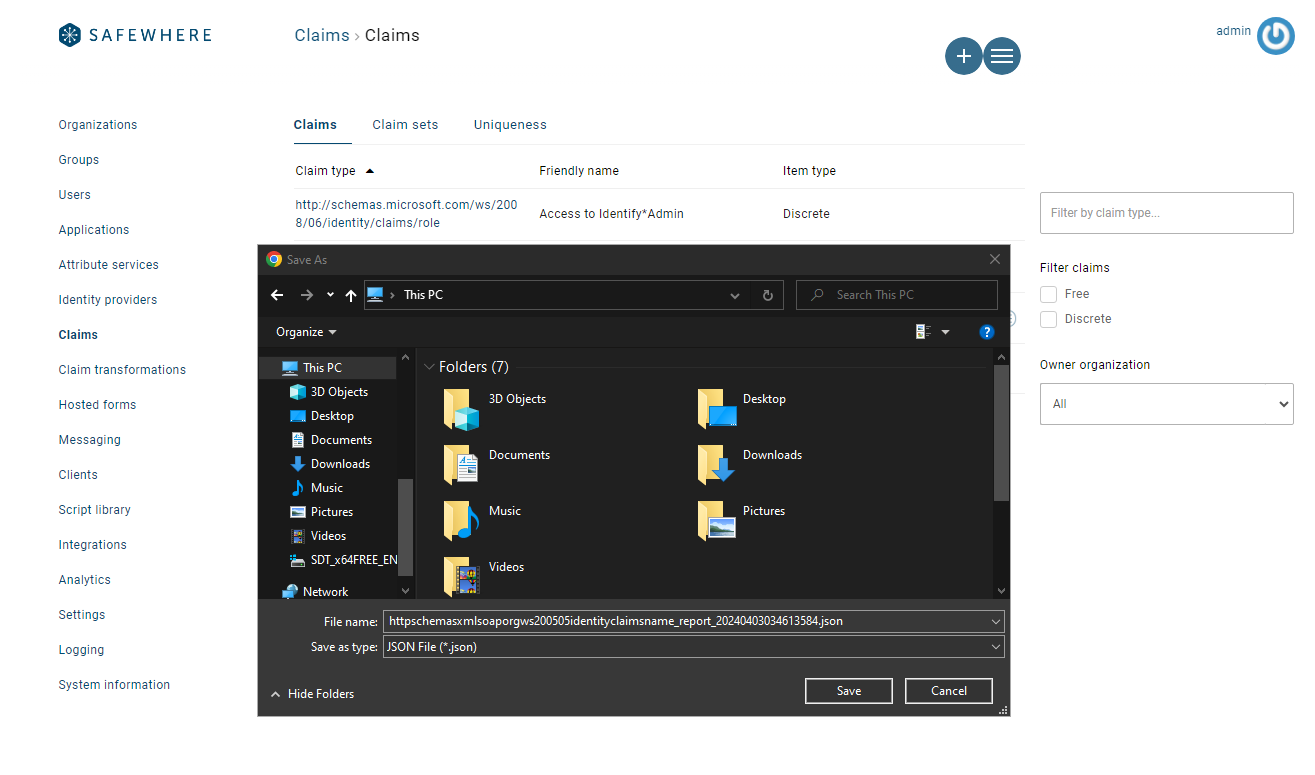The width and height of the screenshot is (1315, 775).
Task: Open the Downloads folder icon in main pane
Action: click(716, 464)
